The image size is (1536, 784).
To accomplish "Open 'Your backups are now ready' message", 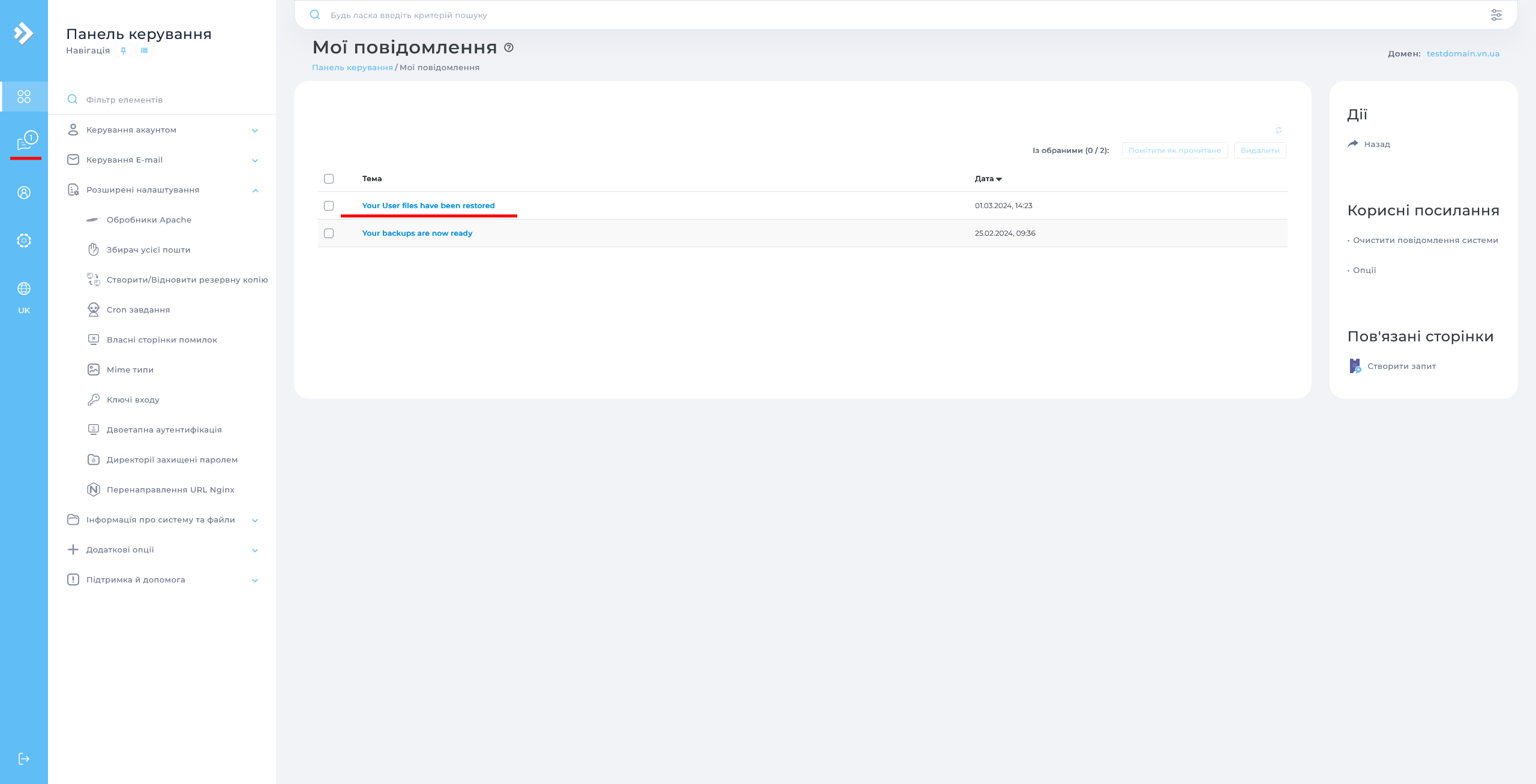I will (417, 233).
